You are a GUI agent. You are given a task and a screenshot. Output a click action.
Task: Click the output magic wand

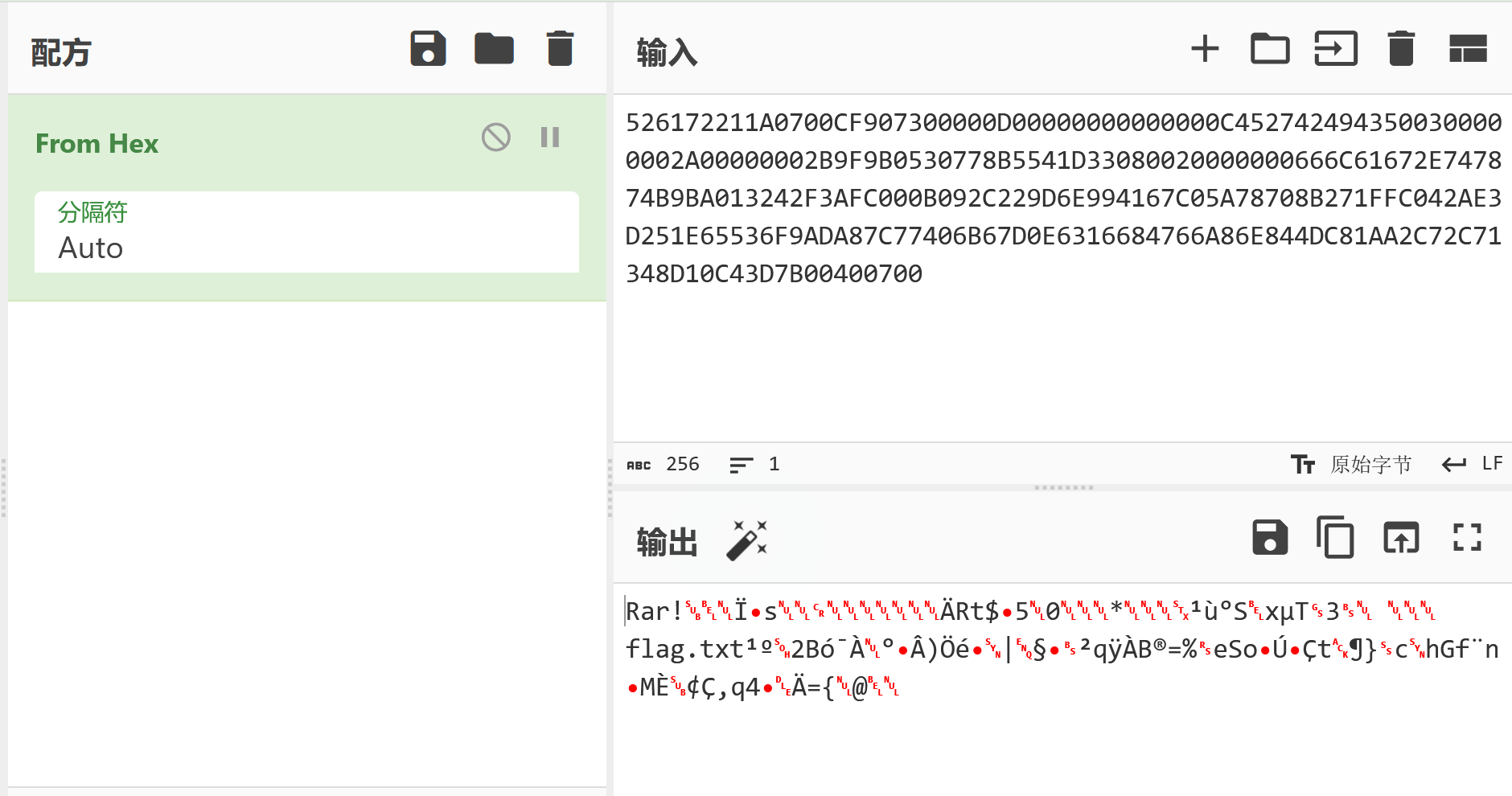coord(746,540)
